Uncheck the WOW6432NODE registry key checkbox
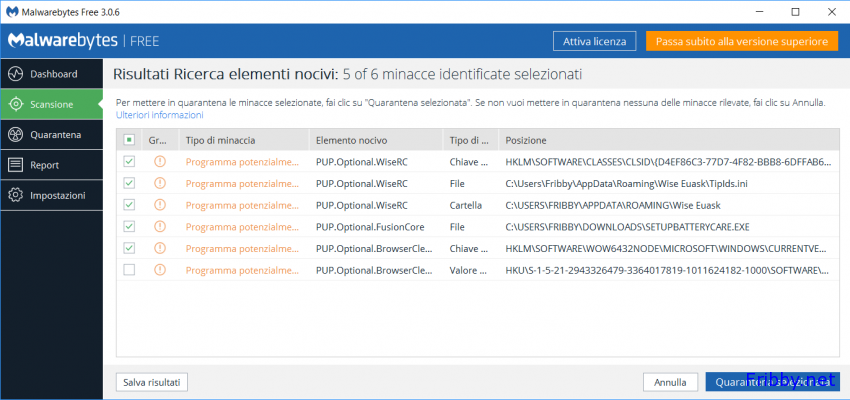This screenshot has height=400, width=850. pyautogui.click(x=129, y=248)
